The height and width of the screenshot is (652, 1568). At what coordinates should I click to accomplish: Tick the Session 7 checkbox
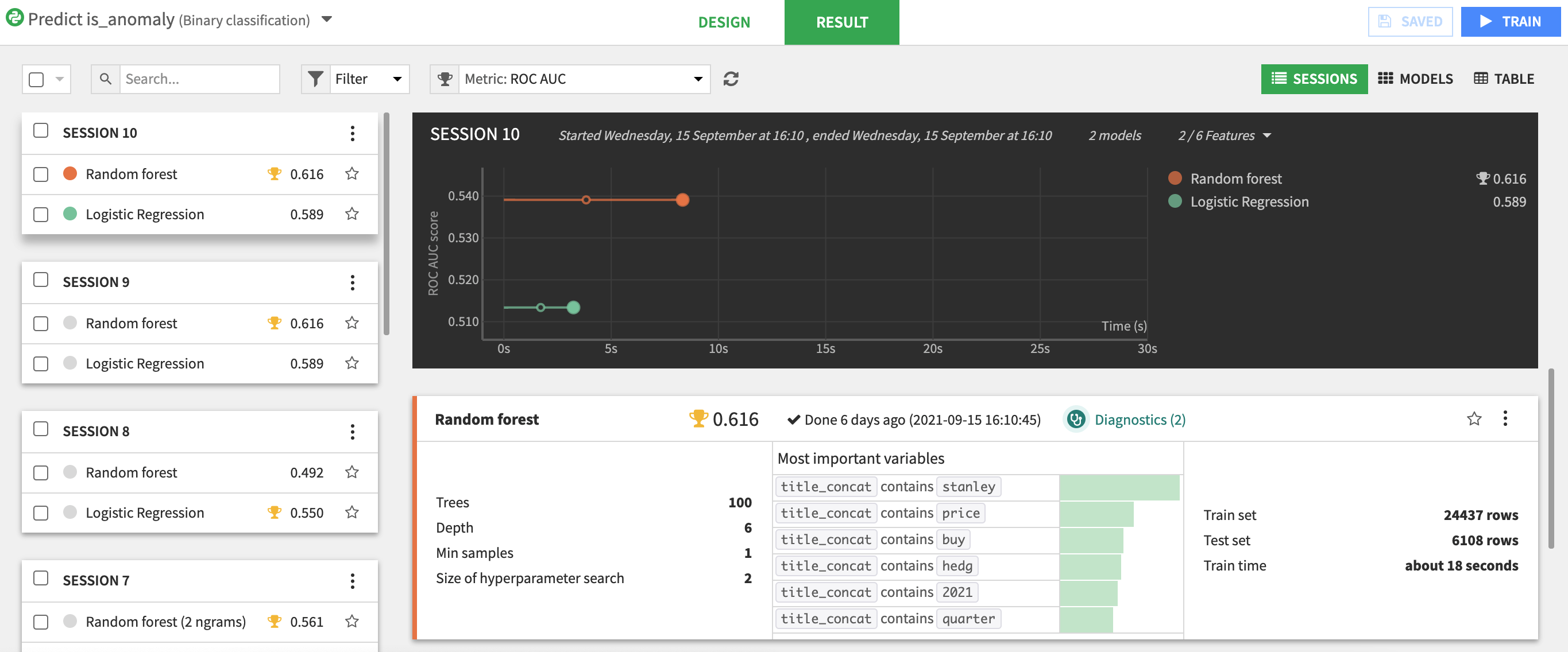pos(41,579)
